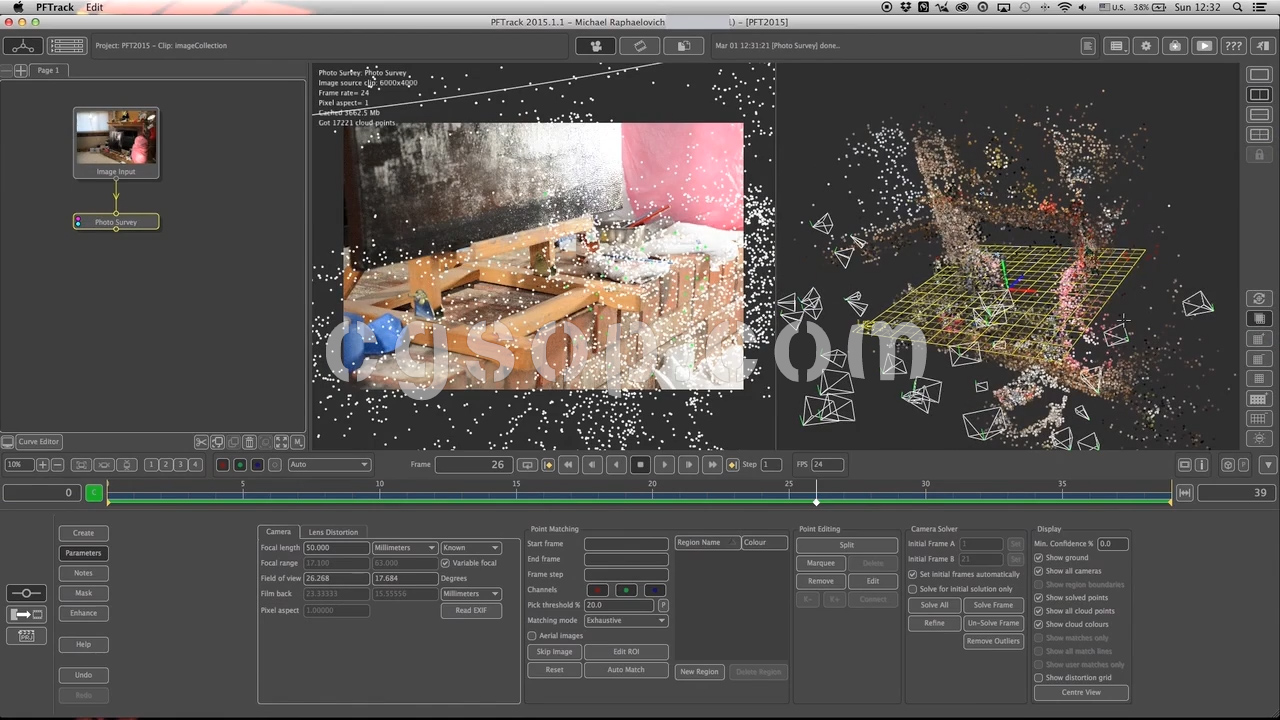
Task: Step one frame backward
Action: coord(592,465)
